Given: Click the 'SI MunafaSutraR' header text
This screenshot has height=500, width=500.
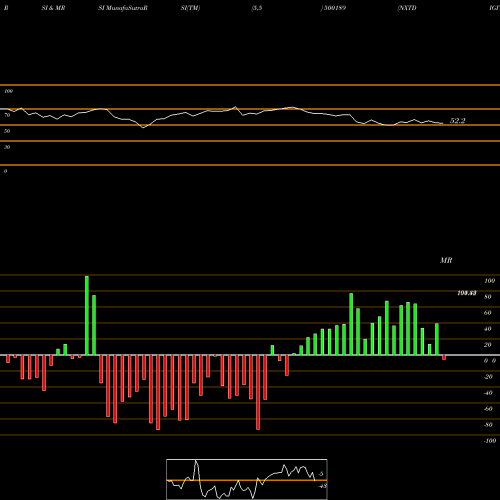Looking at the screenshot, I should coord(123,8).
